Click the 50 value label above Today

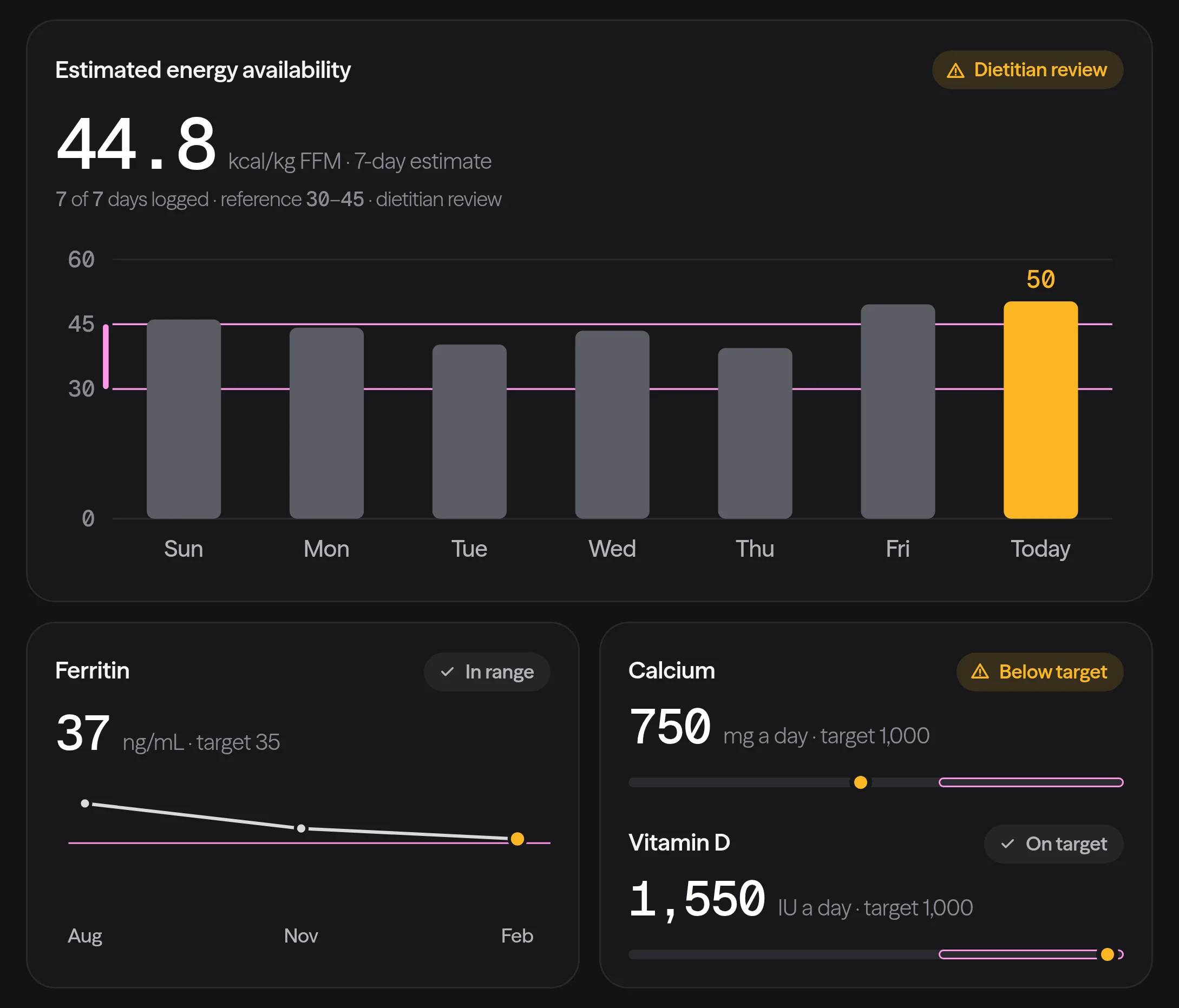tap(1041, 279)
